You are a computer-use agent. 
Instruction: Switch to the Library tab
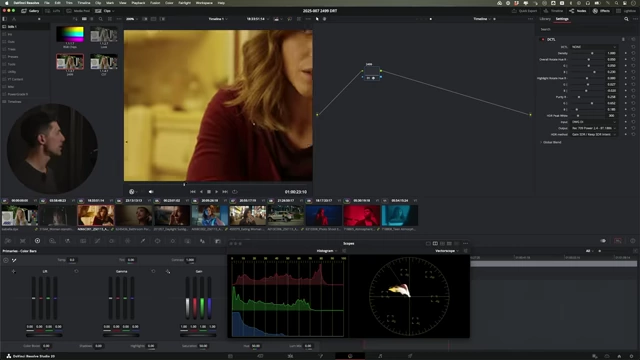pos(545,19)
